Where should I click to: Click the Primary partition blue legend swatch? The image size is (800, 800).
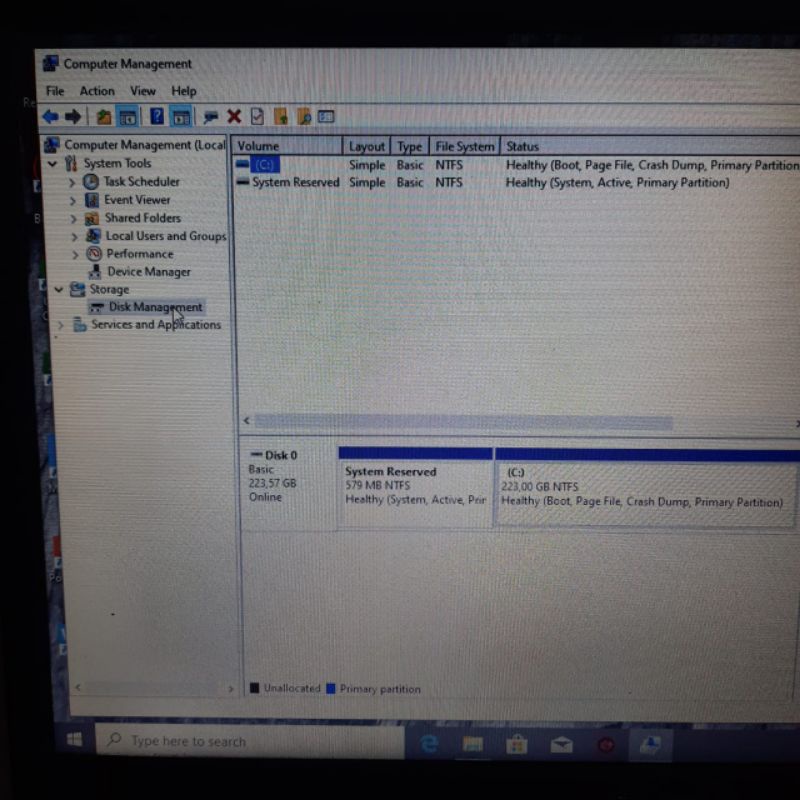(331, 689)
